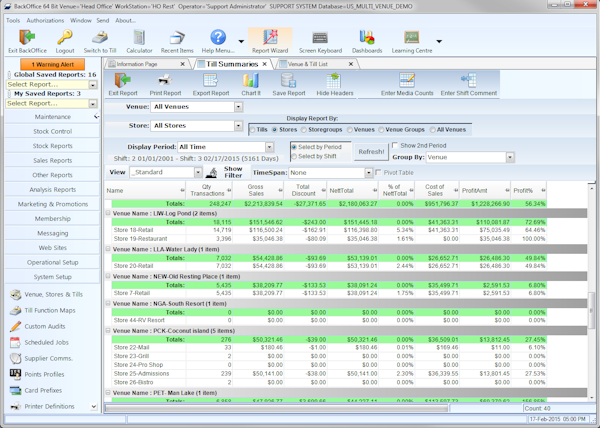The image size is (600, 428).
Task: Open the Venue dropdown list
Action: 237,105
